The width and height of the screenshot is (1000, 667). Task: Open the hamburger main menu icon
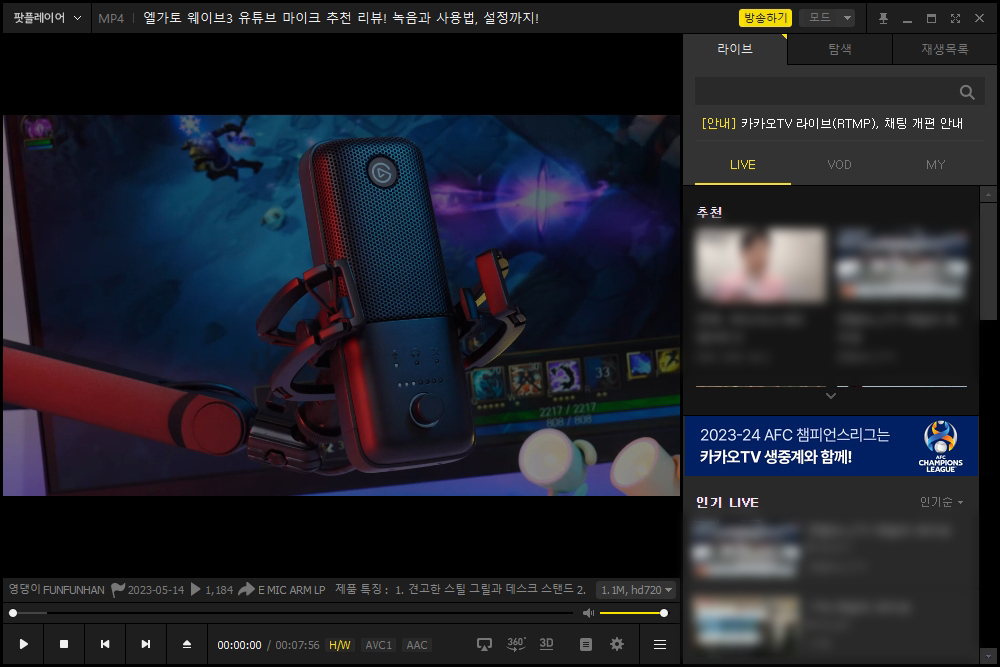[660, 645]
